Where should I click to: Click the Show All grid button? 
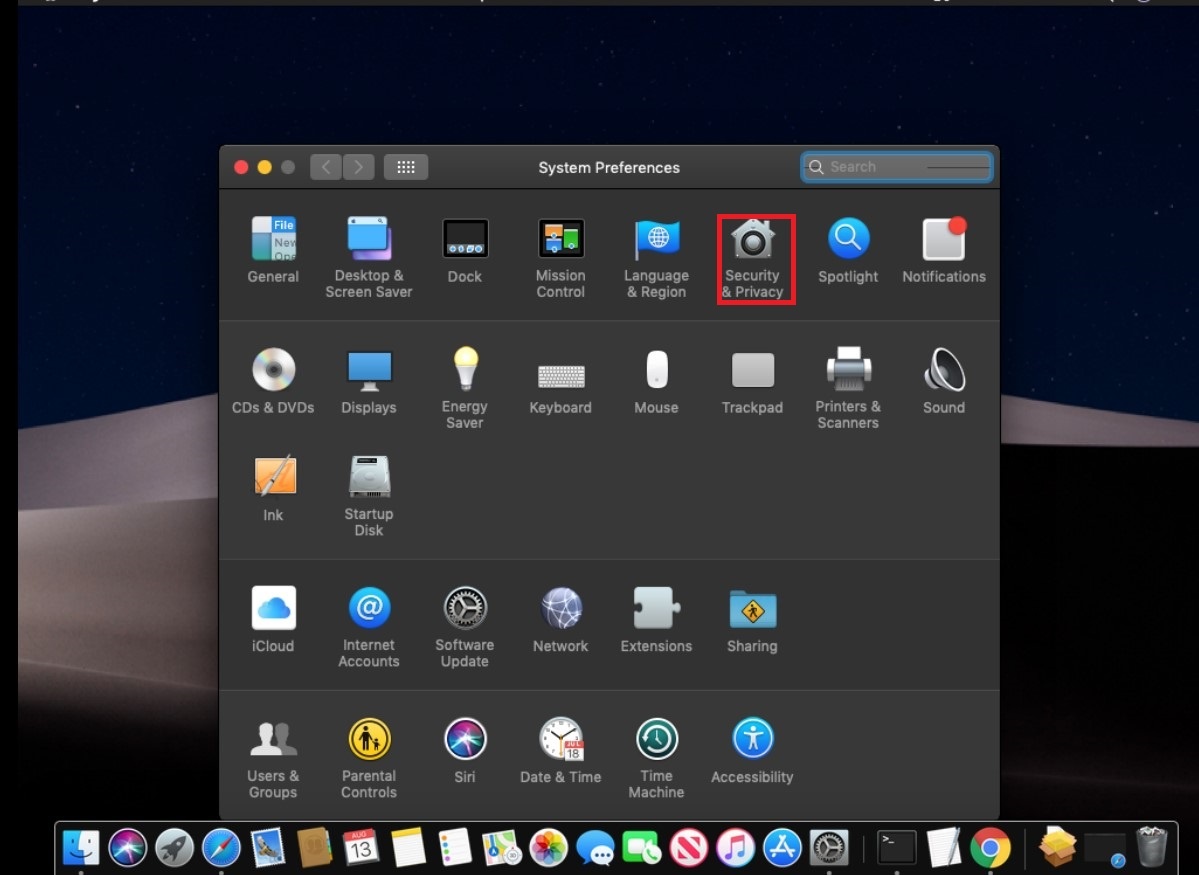[x=406, y=167]
